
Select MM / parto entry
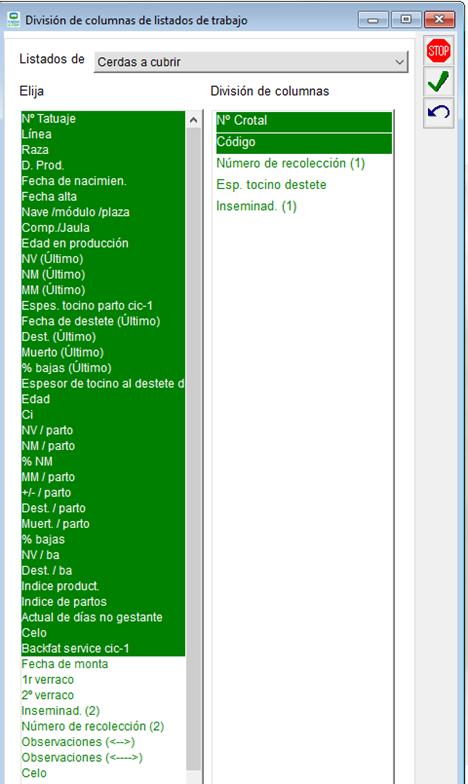103,476
